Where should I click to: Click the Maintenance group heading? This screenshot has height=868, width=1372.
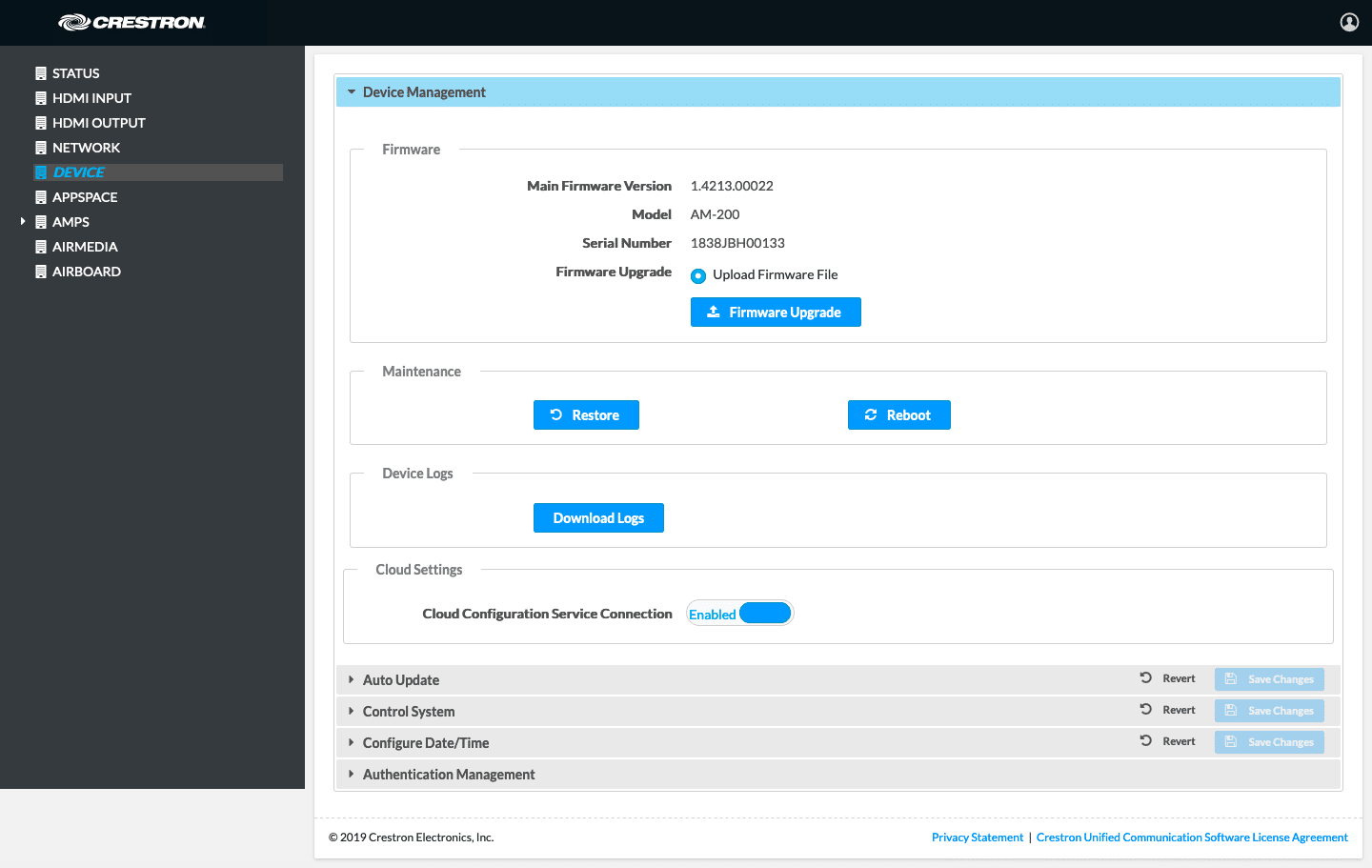[x=421, y=372]
